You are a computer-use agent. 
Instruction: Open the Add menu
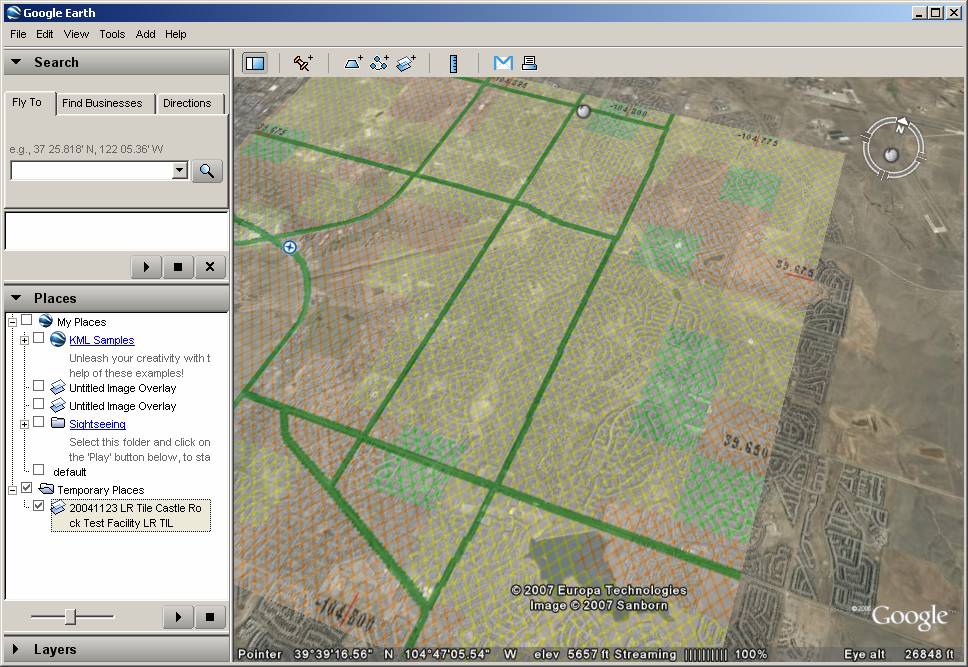(146, 34)
